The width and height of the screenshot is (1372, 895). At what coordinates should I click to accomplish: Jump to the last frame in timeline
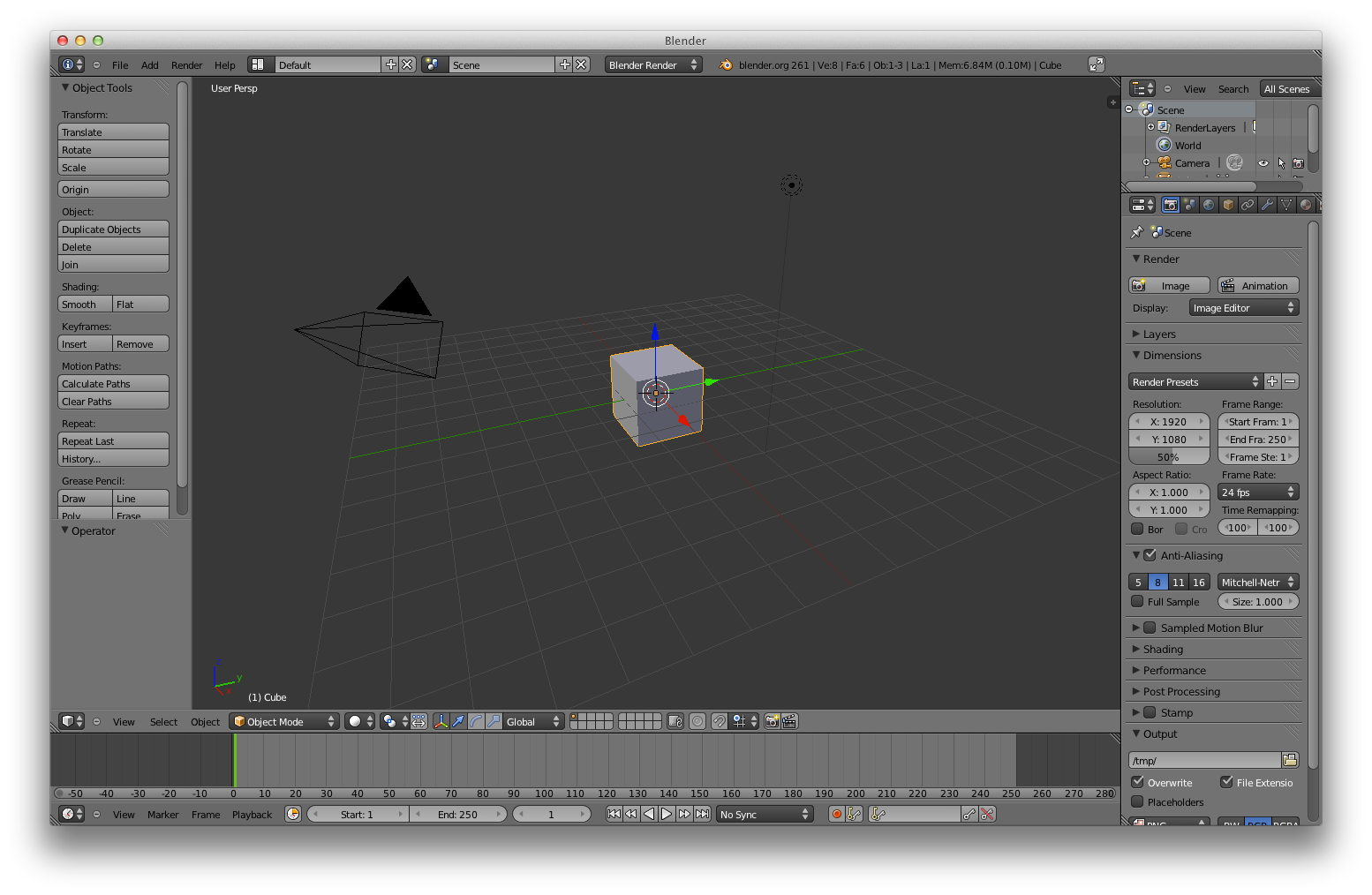[702, 814]
